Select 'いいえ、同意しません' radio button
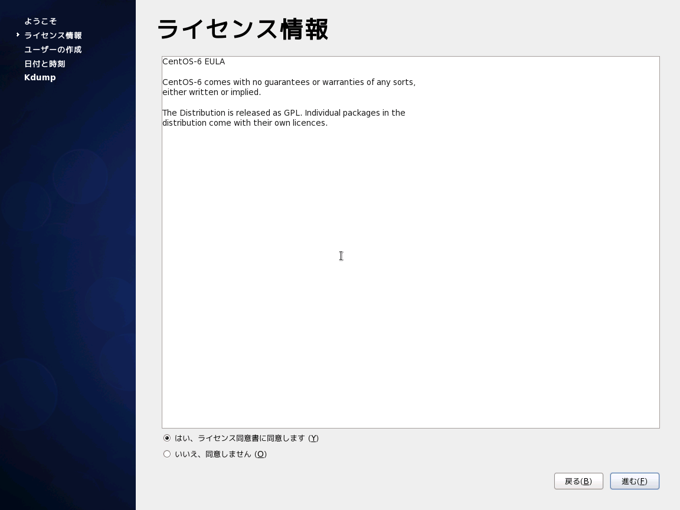 click(x=167, y=454)
